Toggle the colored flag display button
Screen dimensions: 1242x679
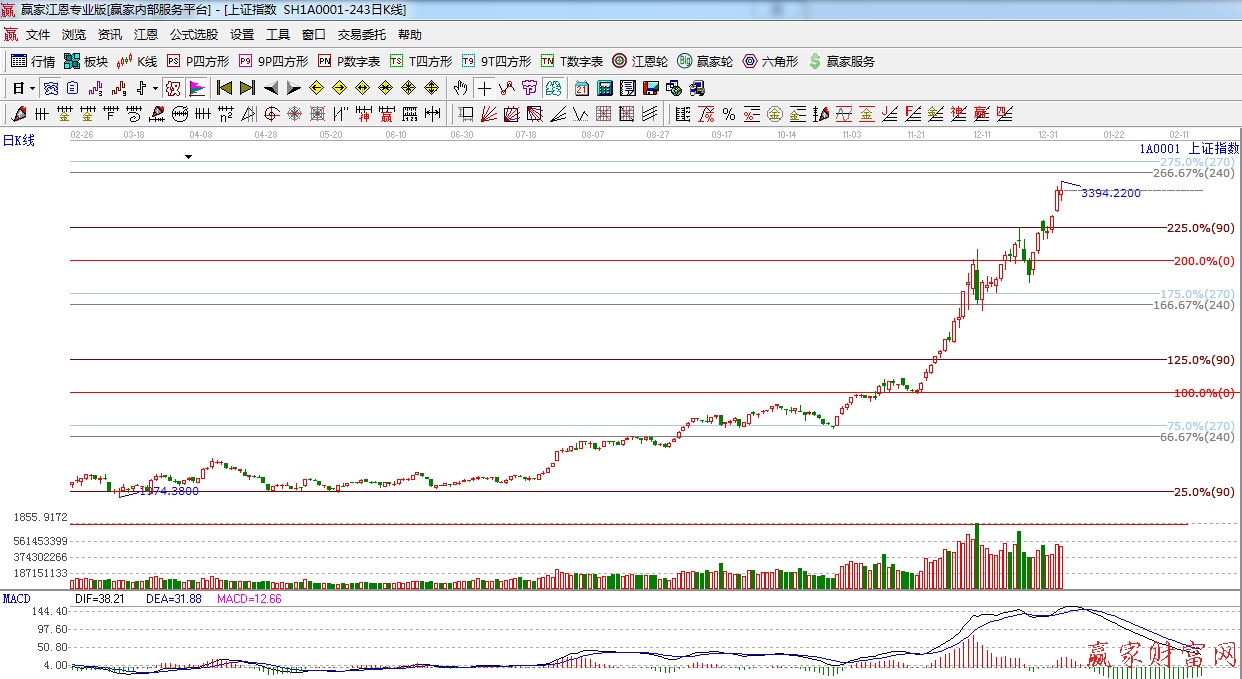[196, 88]
